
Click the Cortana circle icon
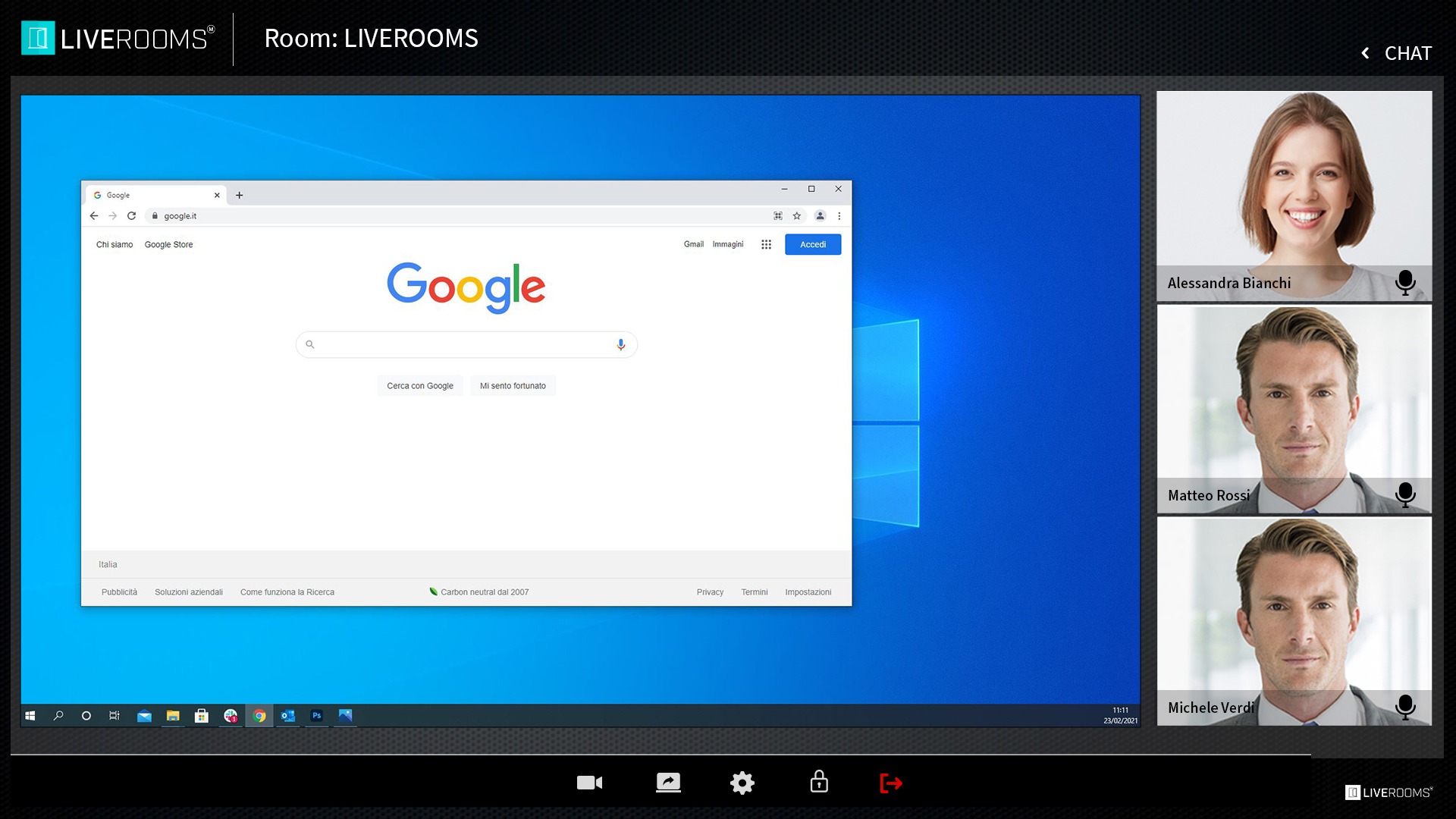(86, 716)
